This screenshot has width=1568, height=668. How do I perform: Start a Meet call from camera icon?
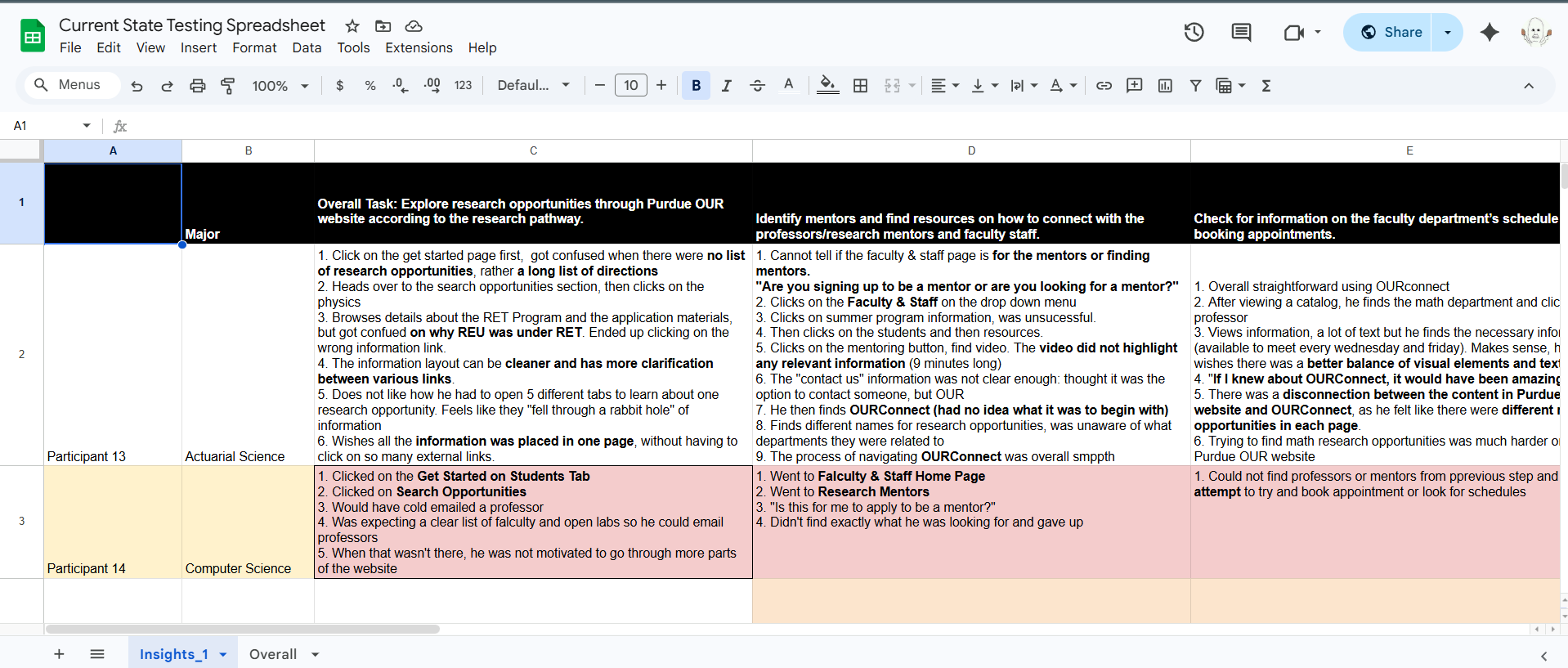(1293, 33)
